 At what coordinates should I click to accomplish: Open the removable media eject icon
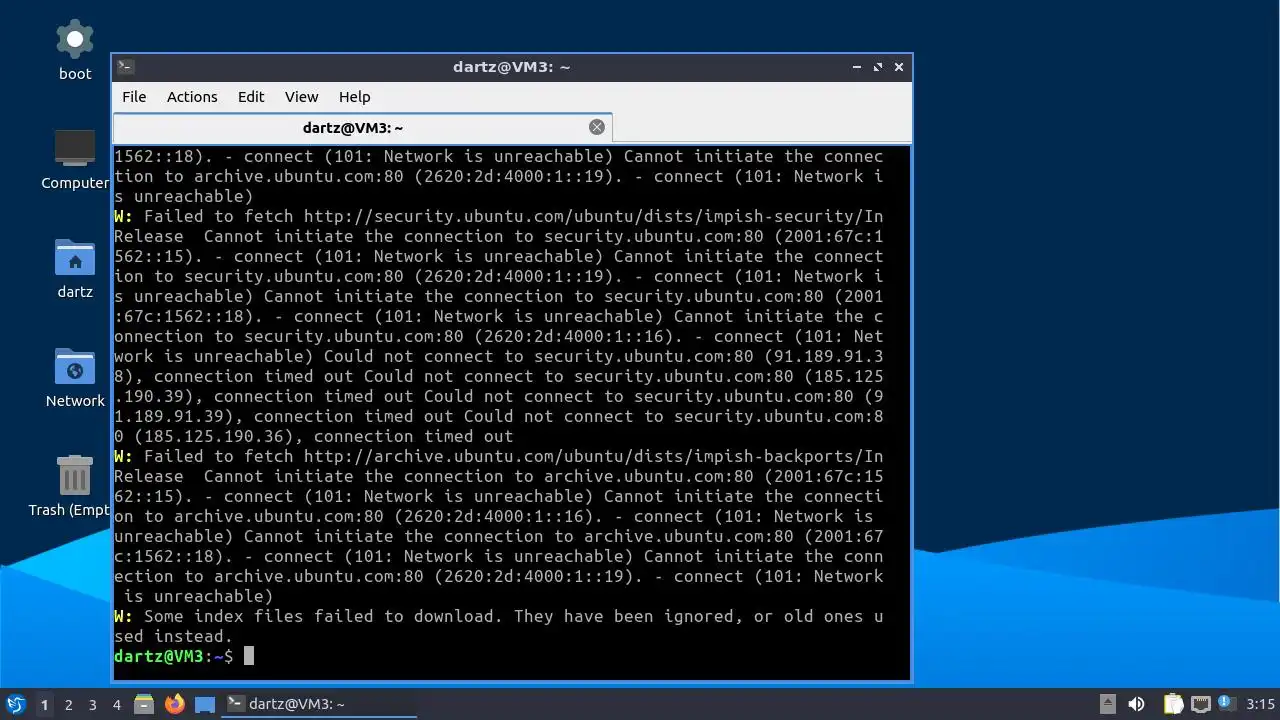[1108, 704]
